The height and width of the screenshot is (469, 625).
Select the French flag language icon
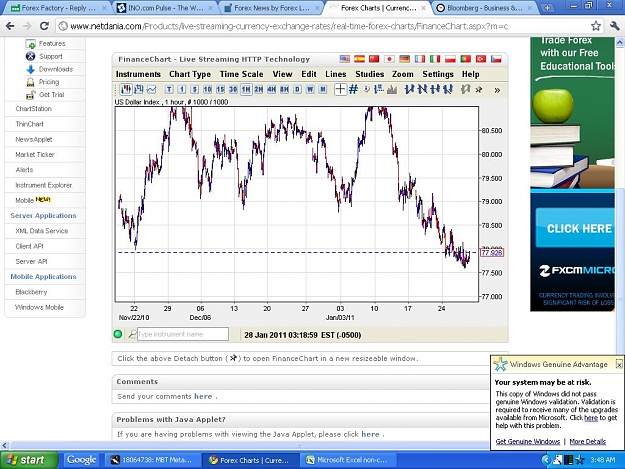[x=420, y=59]
